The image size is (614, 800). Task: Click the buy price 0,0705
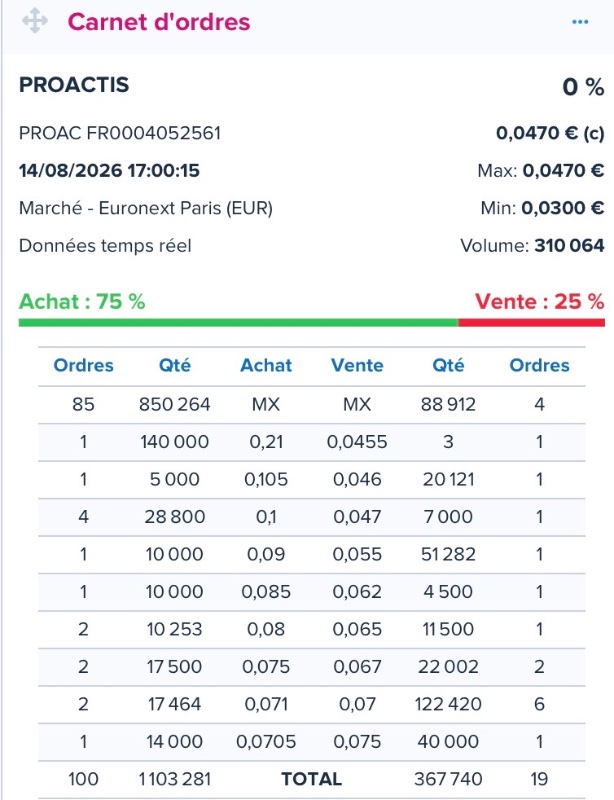(x=266, y=742)
